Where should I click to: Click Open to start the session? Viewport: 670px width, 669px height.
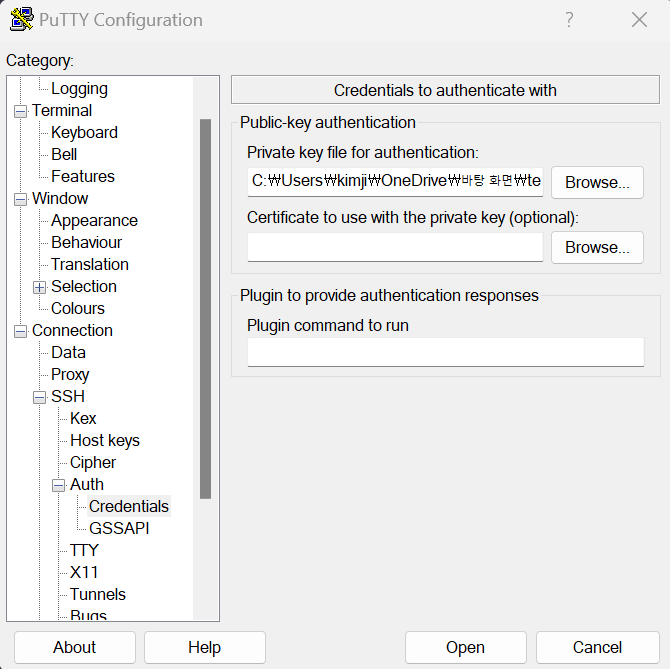pyautogui.click(x=465, y=647)
